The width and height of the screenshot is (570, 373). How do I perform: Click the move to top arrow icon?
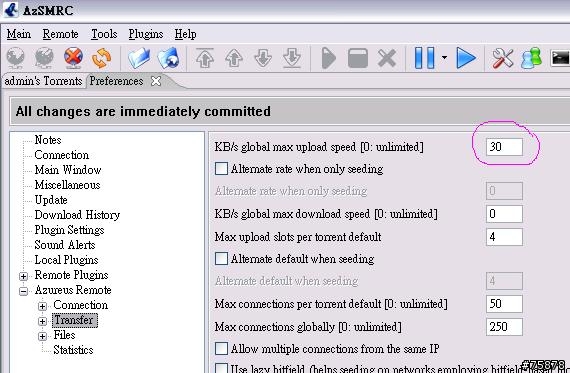[x=205, y=58]
